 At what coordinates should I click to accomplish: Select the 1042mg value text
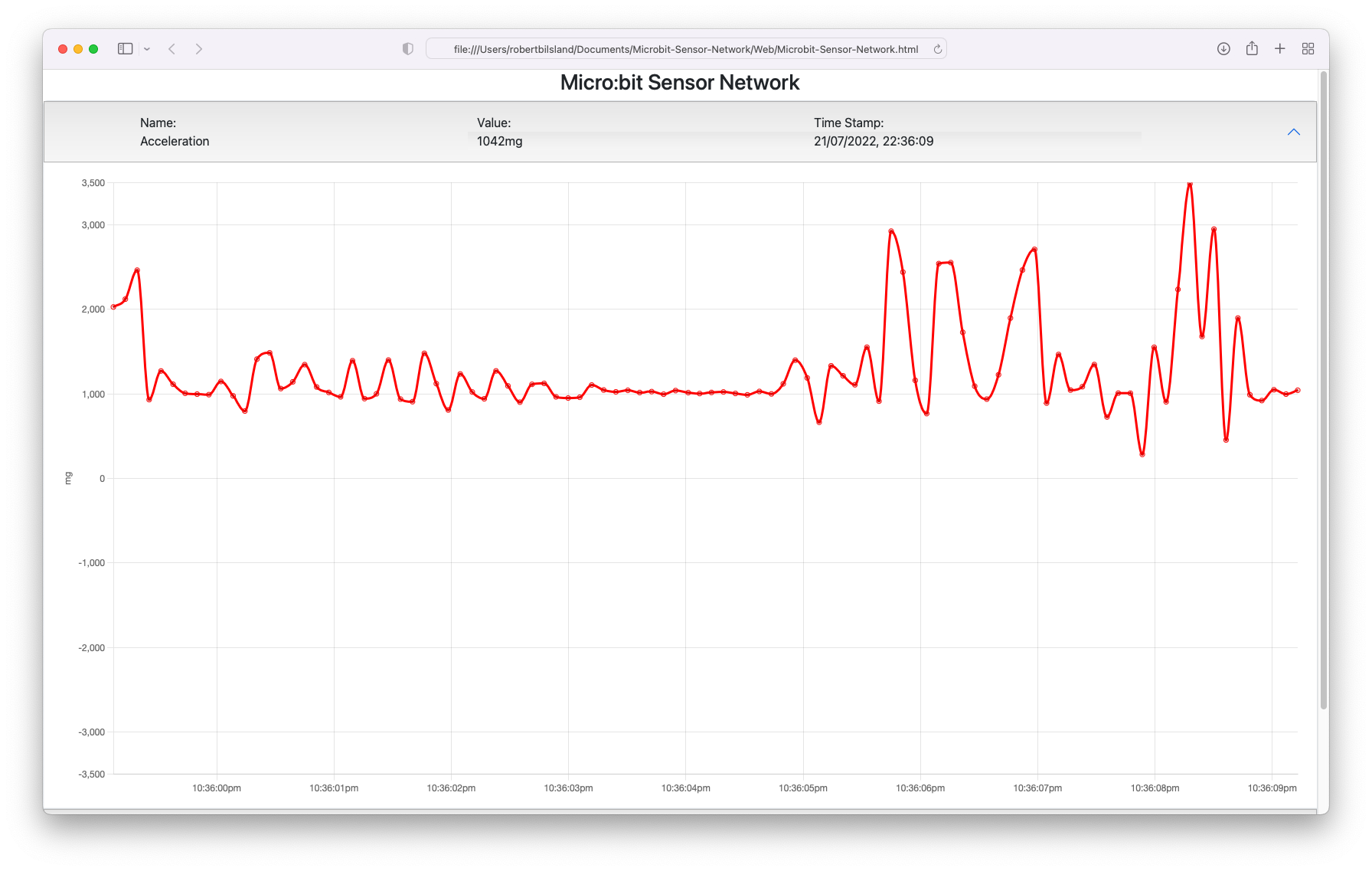(499, 141)
